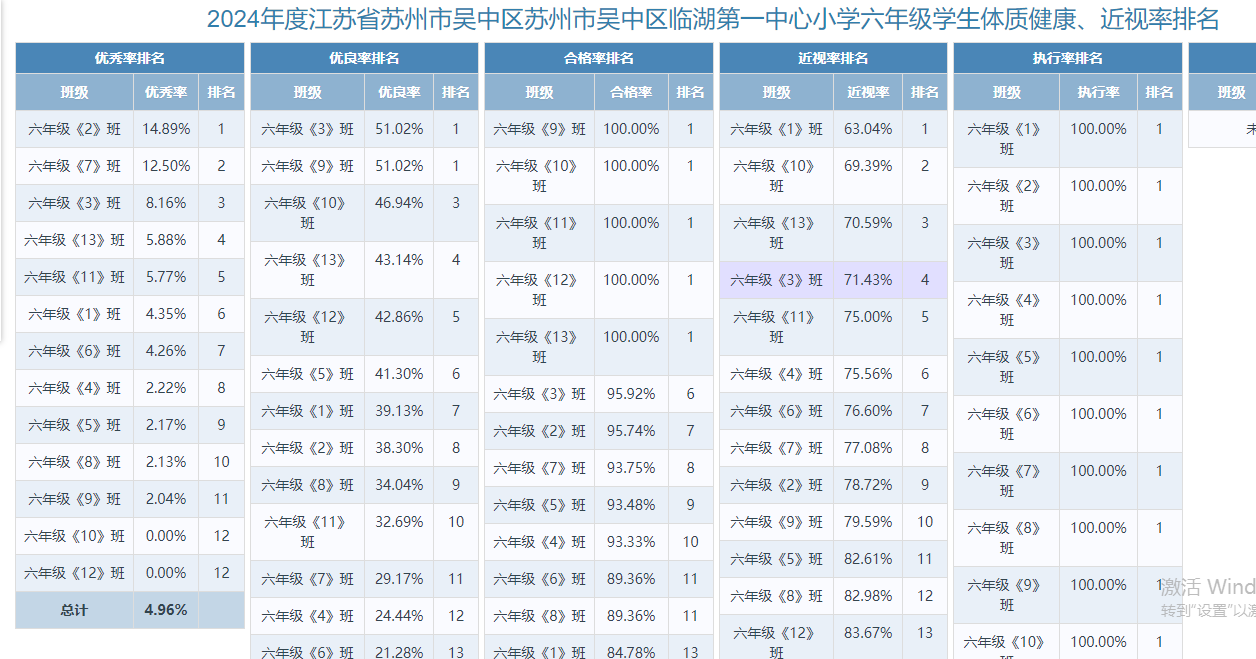1256x659 pixels.
Task: Click the 63.04% cell
Action: (x=868, y=129)
